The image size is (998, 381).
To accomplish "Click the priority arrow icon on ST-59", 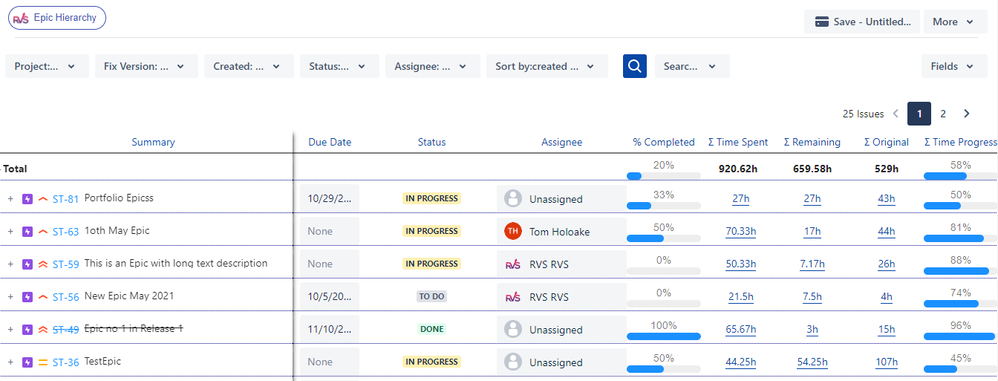I will [x=43, y=264].
